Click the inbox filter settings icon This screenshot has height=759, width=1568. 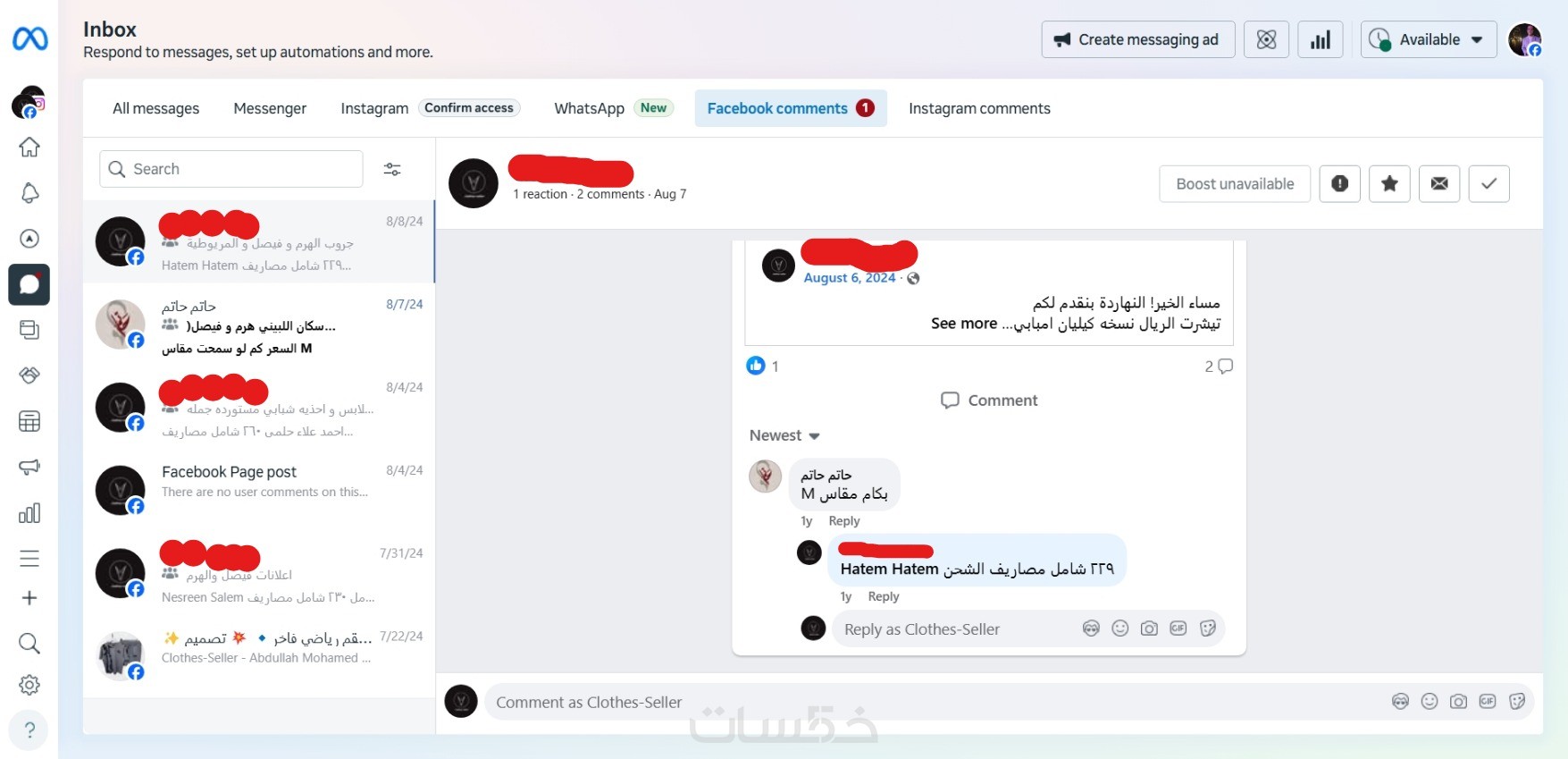(x=392, y=169)
